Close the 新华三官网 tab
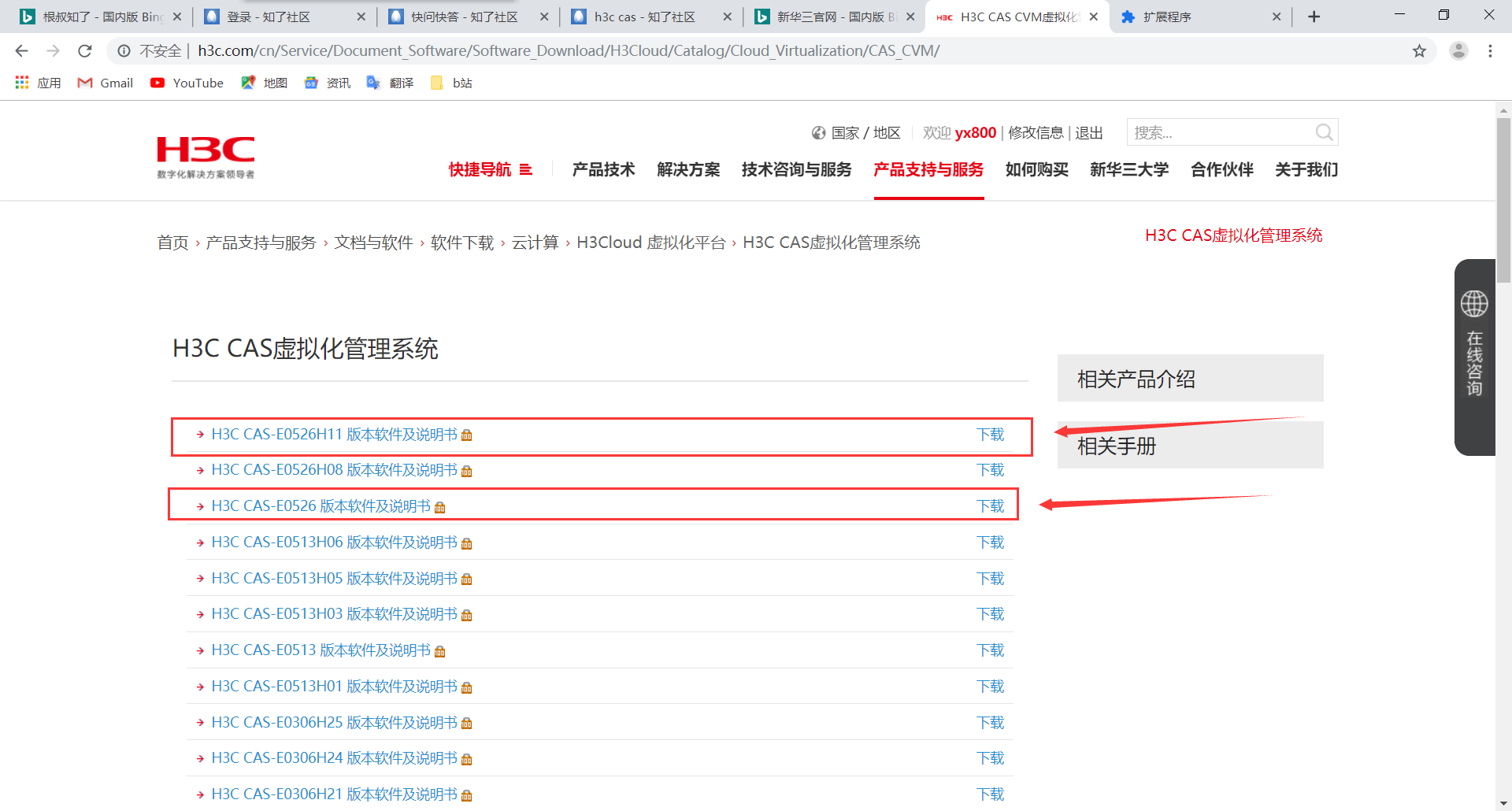The height and width of the screenshot is (811, 1512). click(910, 17)
